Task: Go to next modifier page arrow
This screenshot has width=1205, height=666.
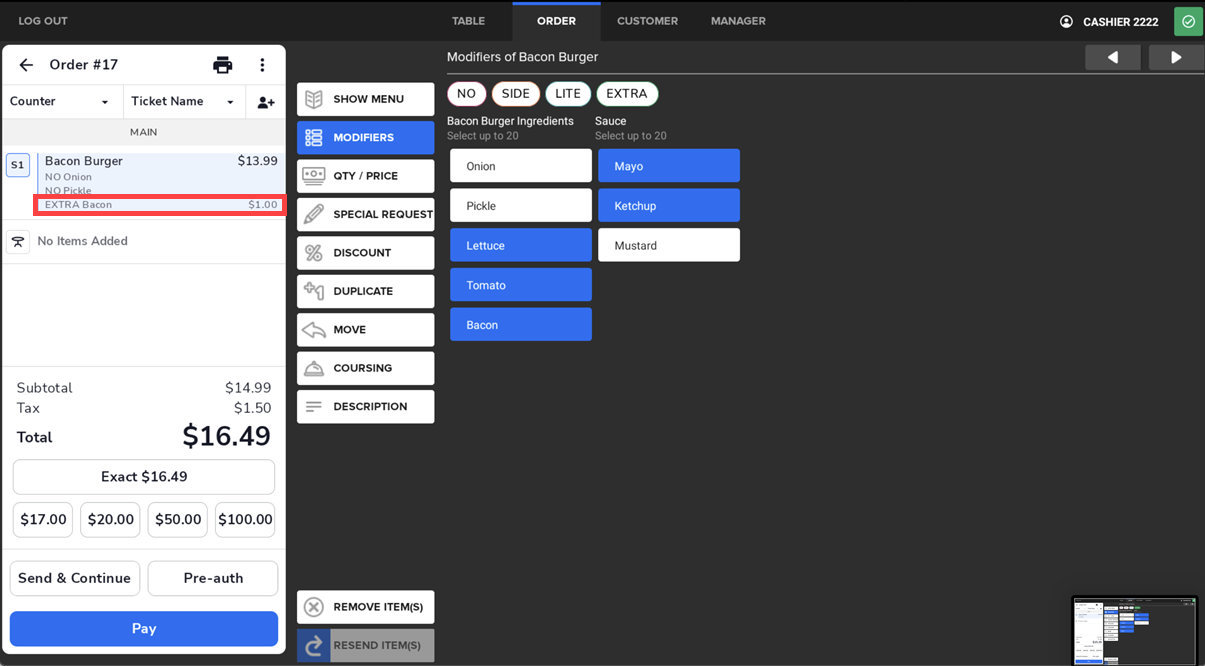Action: pos(1175,58)
